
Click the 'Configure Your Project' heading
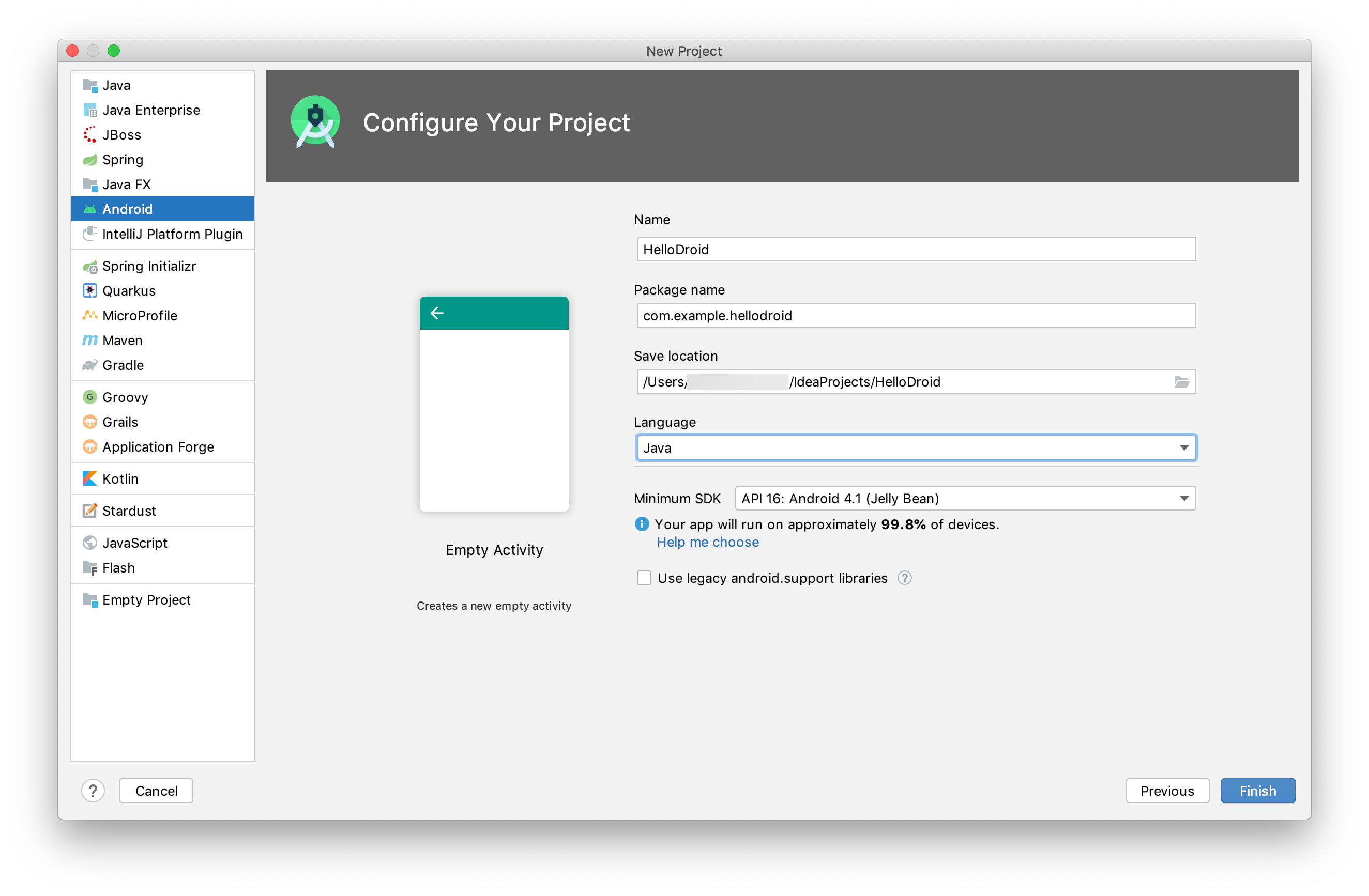(496, 122)
